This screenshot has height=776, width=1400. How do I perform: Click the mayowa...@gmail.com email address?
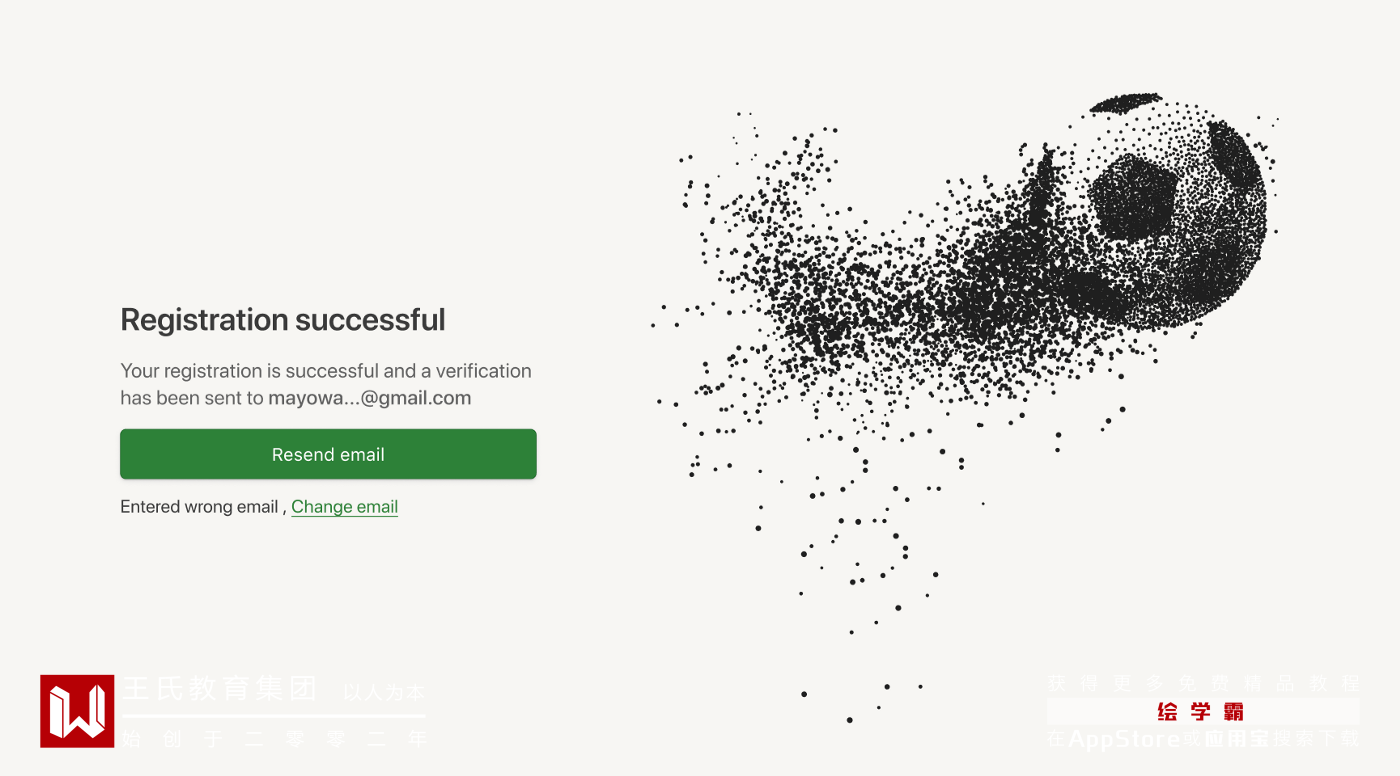coord(369,398)
